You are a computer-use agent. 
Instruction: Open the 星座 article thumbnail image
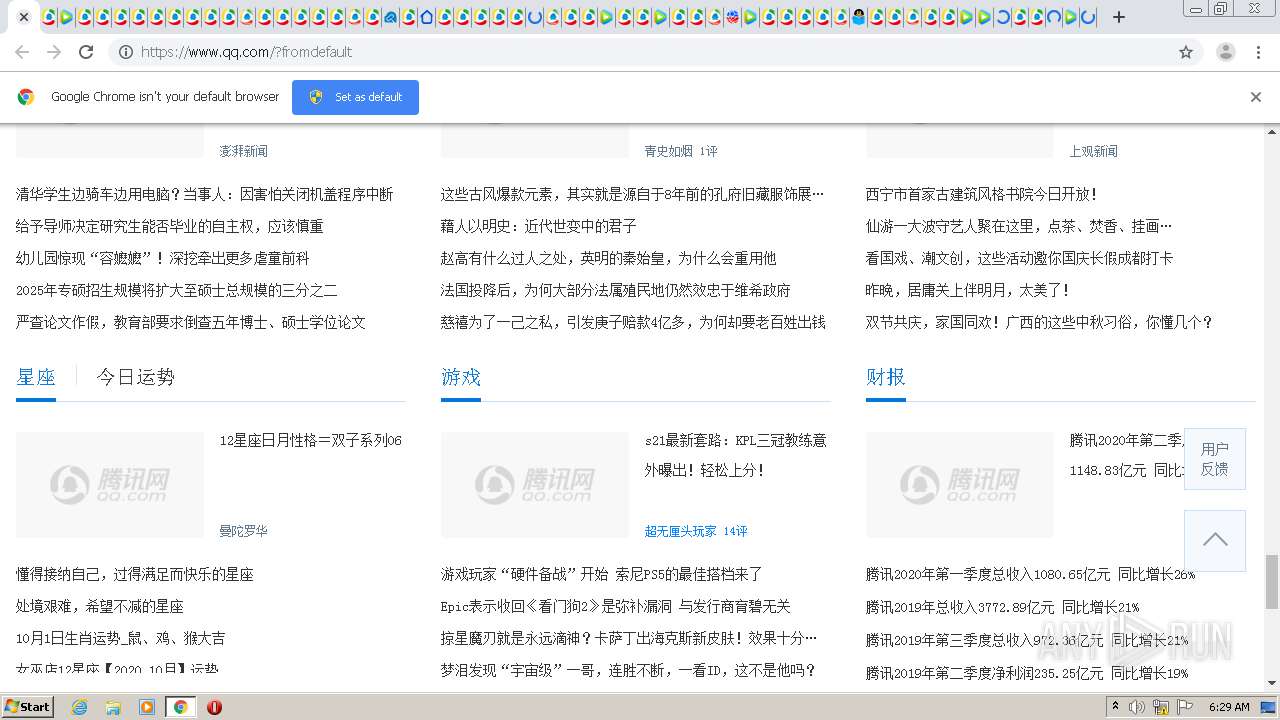point(110,485)
